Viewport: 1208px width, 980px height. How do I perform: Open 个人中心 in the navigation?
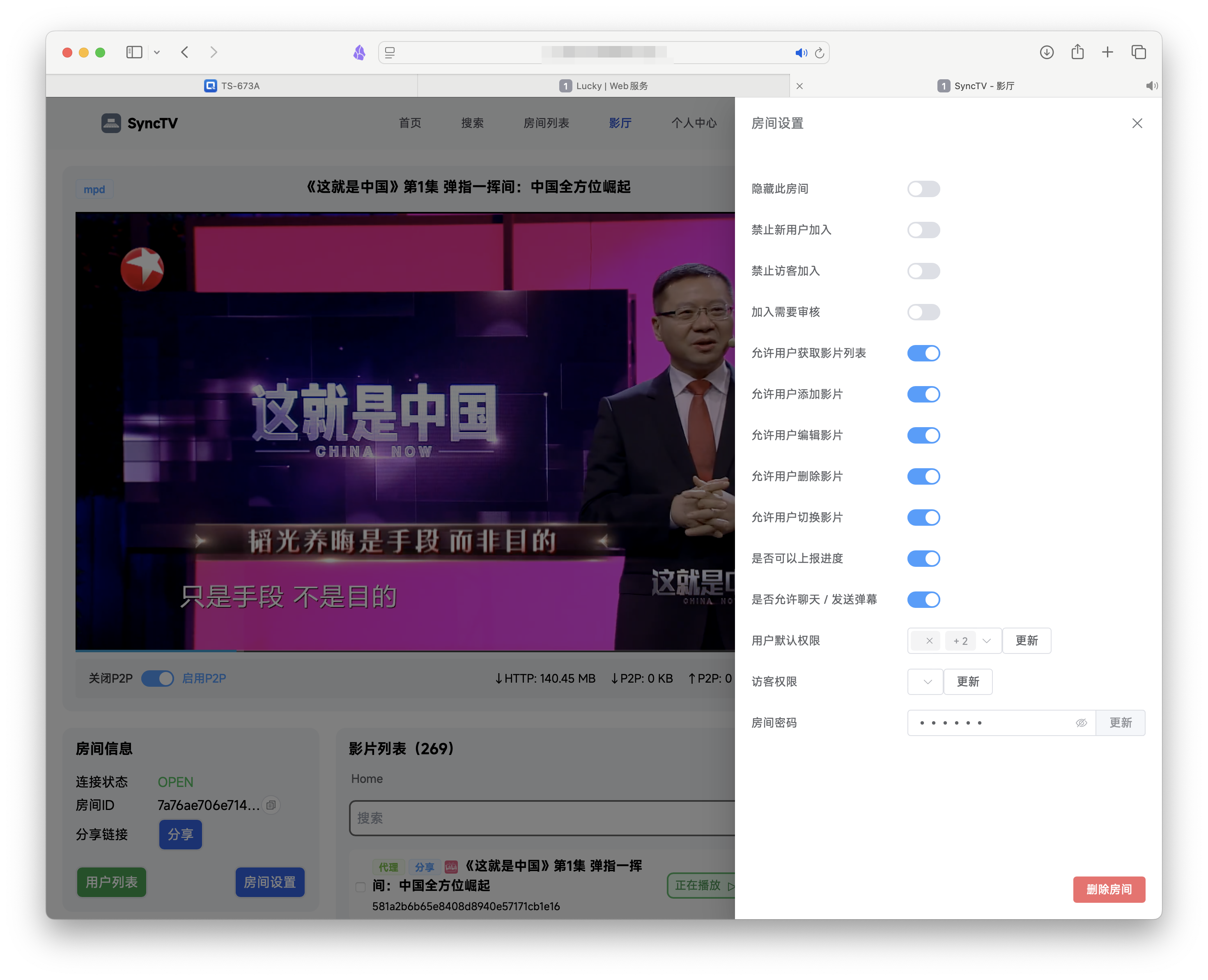click(694, 123)
